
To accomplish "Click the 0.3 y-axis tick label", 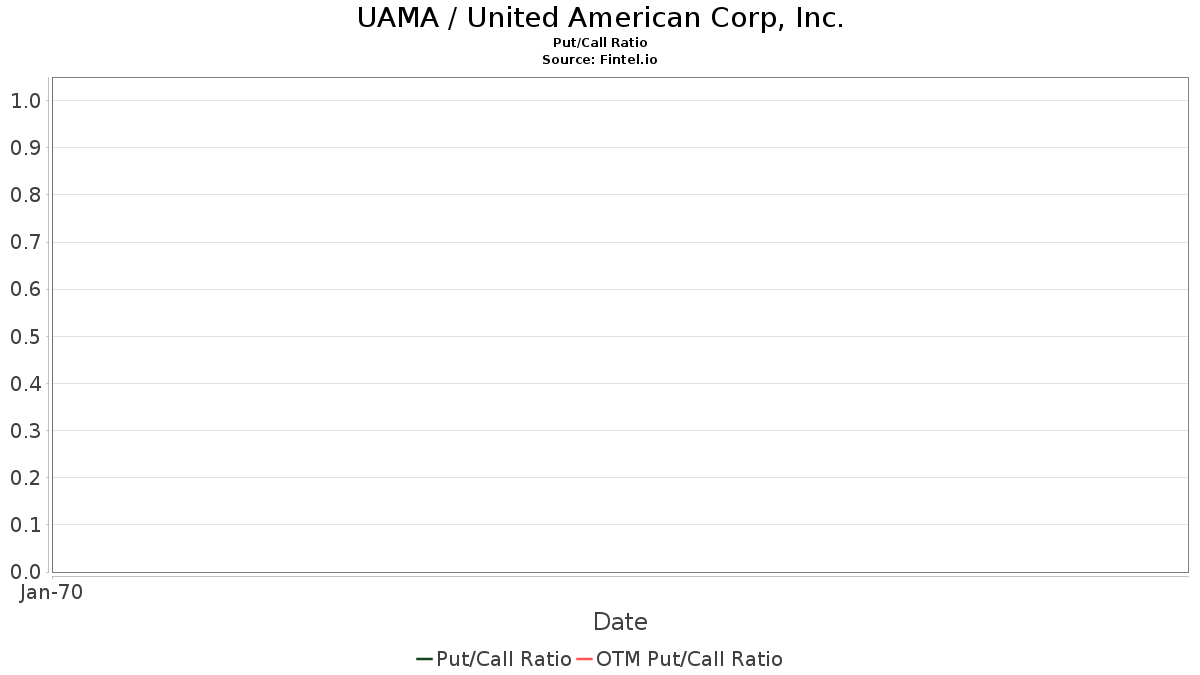I will point(25,431).
